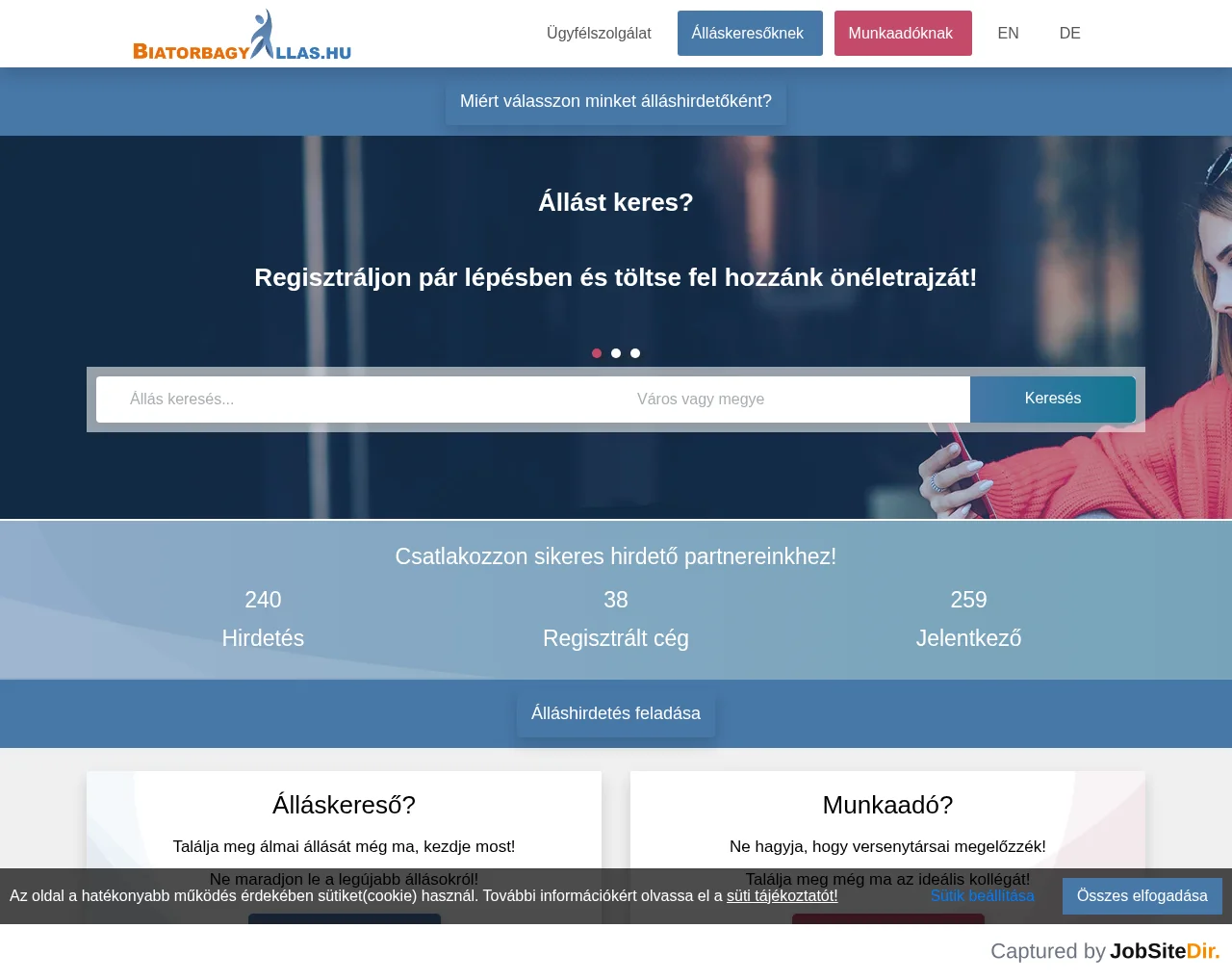Switch language to DE
Viewport: 1232px width, 980px height.
(x=1070, y=34)
